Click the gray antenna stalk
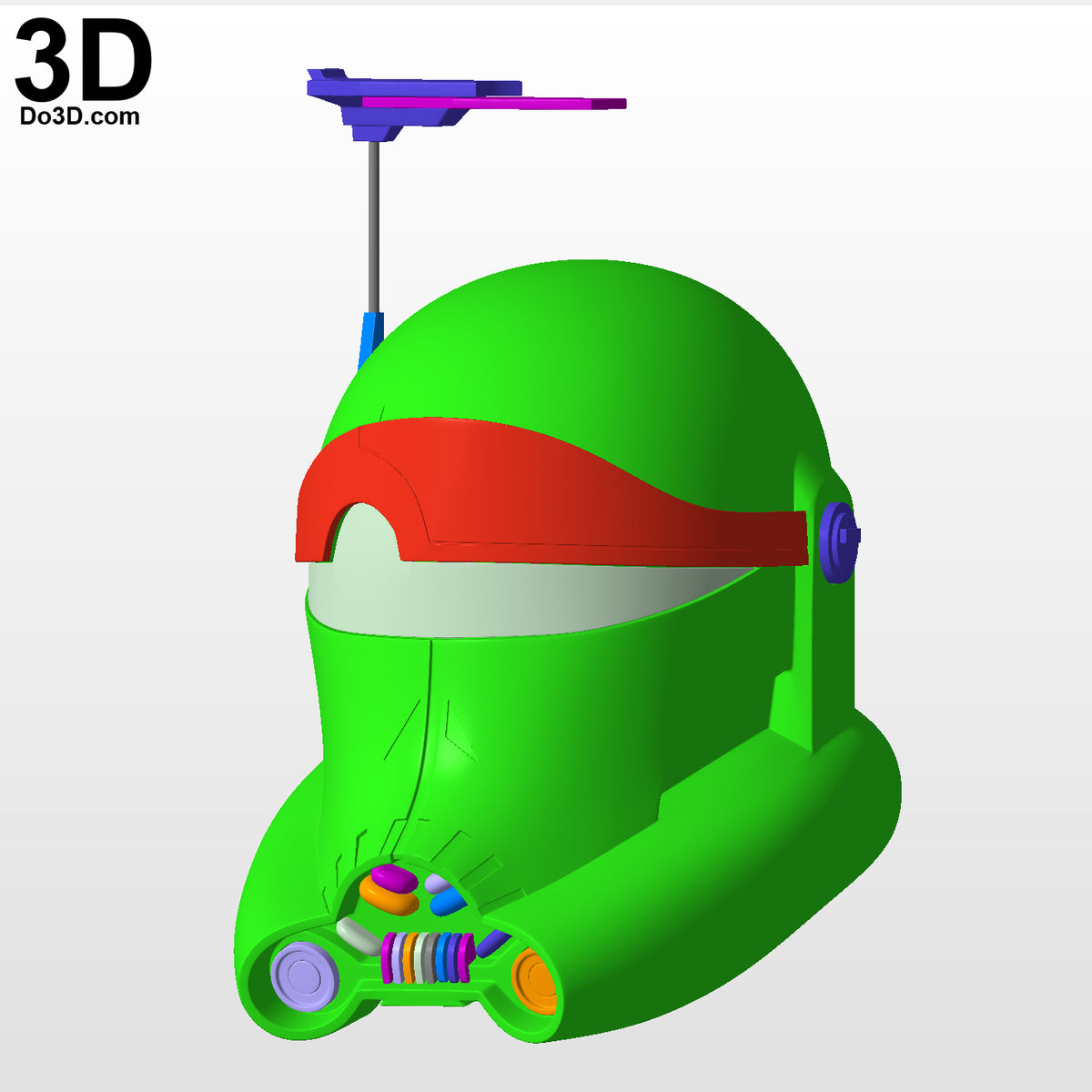Viewport: 1092px width, 1092px height. click(x=373, y=227)
